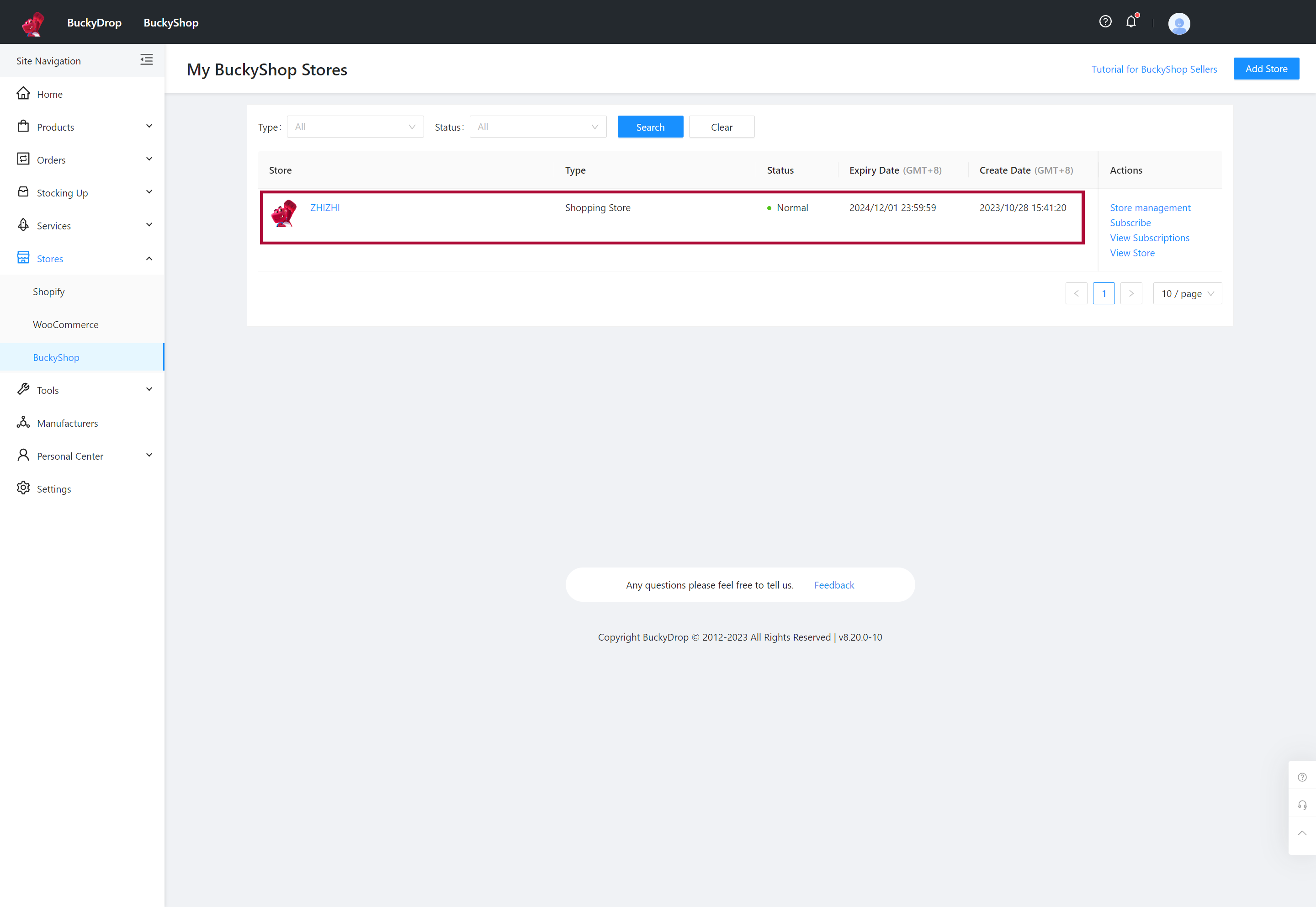This screenshot has width=1316, height=907.
Task: Expand the Stores navigation section
Action: pyautogui.click(x=148, y=258)
